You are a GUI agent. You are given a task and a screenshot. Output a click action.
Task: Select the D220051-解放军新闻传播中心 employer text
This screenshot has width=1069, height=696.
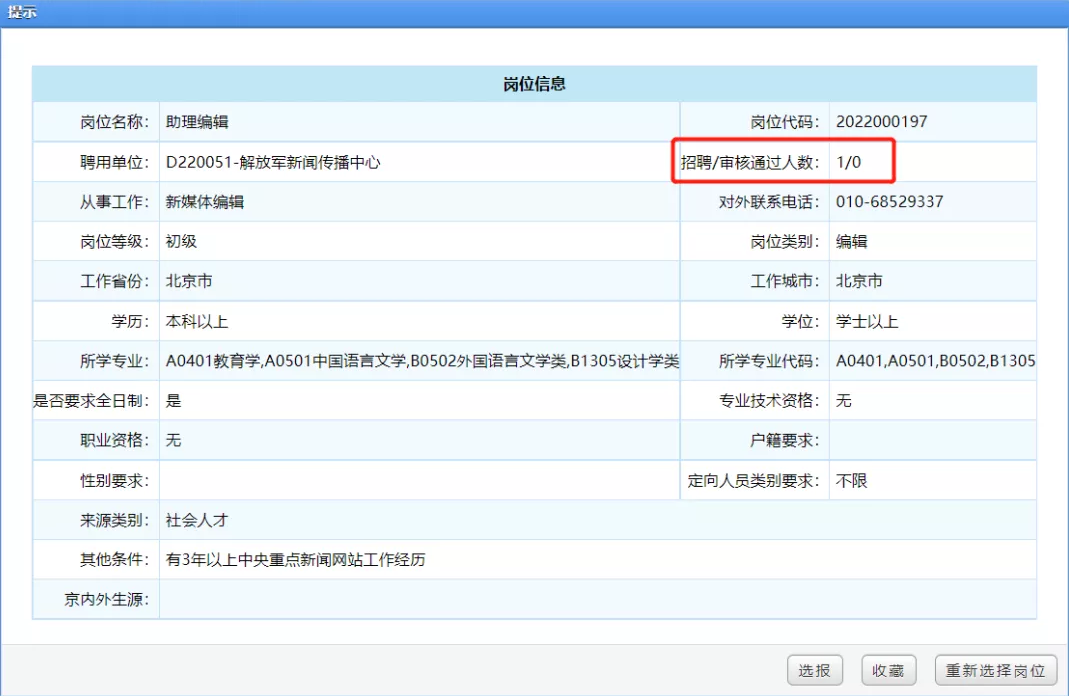pyautogui.click(x=273, y=162)
